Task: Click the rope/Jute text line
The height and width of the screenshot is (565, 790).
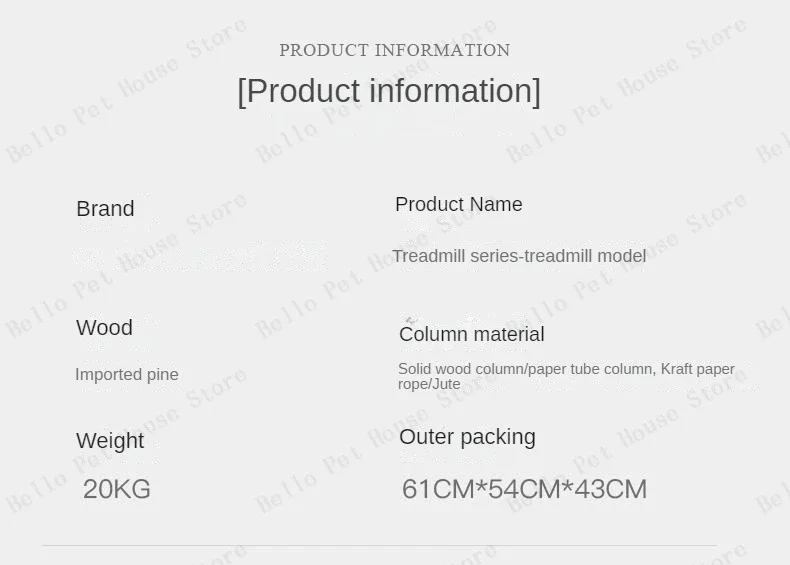Action: pos(429,384)
